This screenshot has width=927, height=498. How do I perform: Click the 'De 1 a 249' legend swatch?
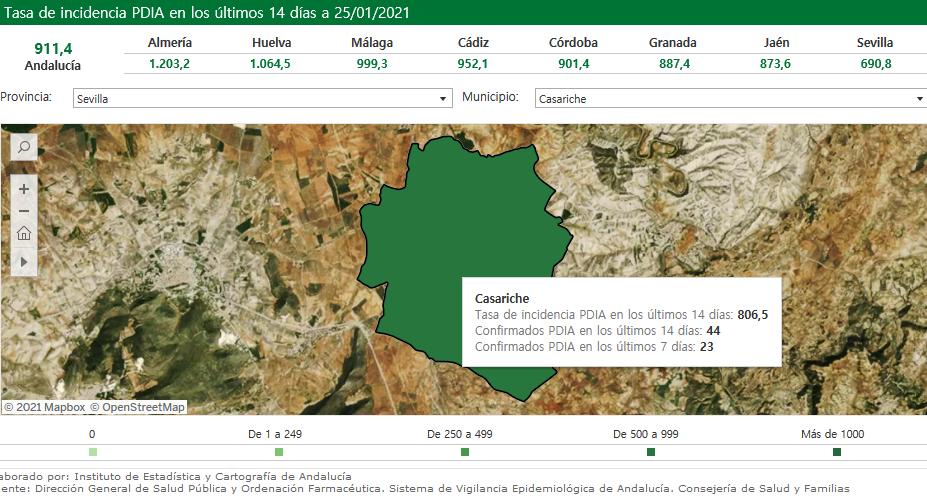coord(279,452)
